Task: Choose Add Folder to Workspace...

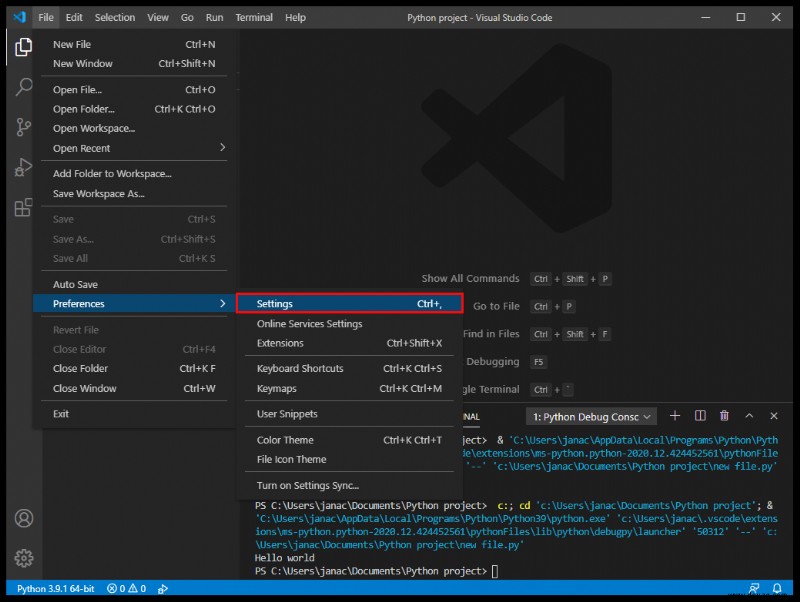Action: point(135,173)
